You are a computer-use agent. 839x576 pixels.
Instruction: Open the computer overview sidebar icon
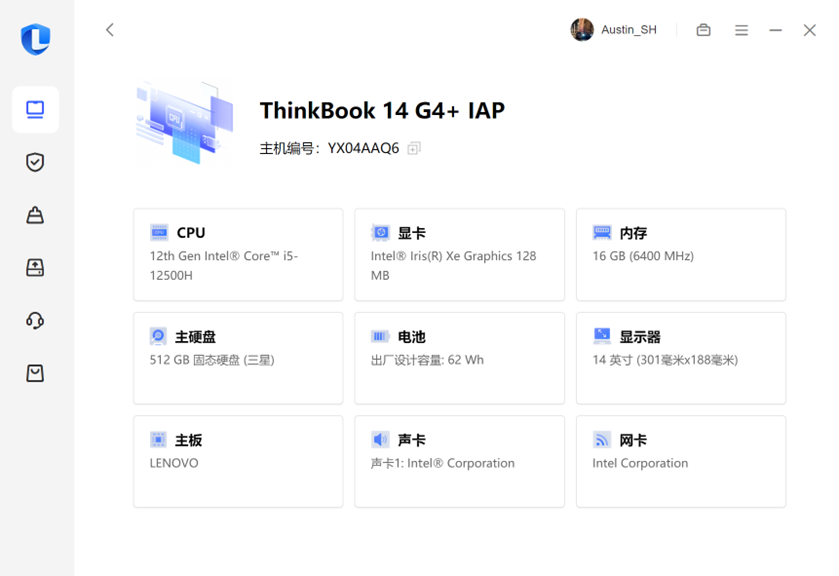point(35,110)
